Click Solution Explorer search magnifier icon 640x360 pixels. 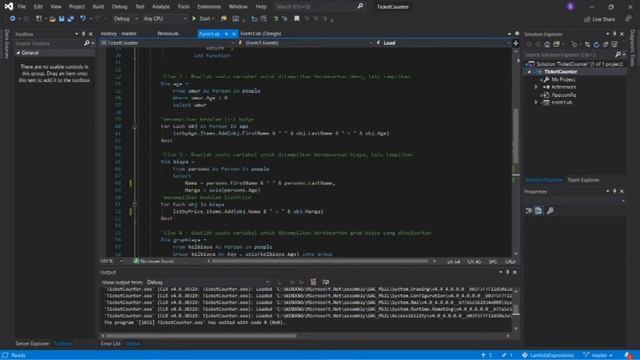point(618,54)
